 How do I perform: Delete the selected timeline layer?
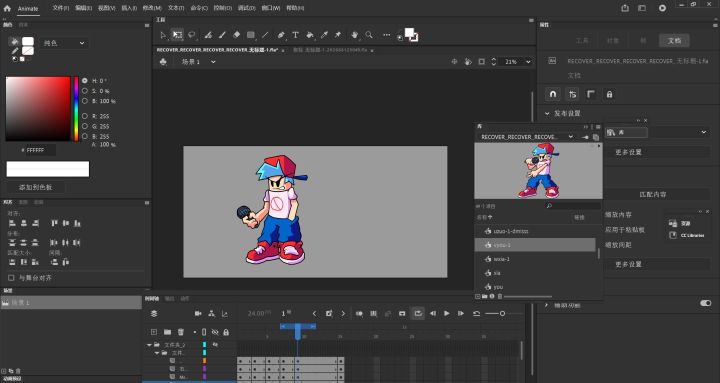(x=181, y=332)
